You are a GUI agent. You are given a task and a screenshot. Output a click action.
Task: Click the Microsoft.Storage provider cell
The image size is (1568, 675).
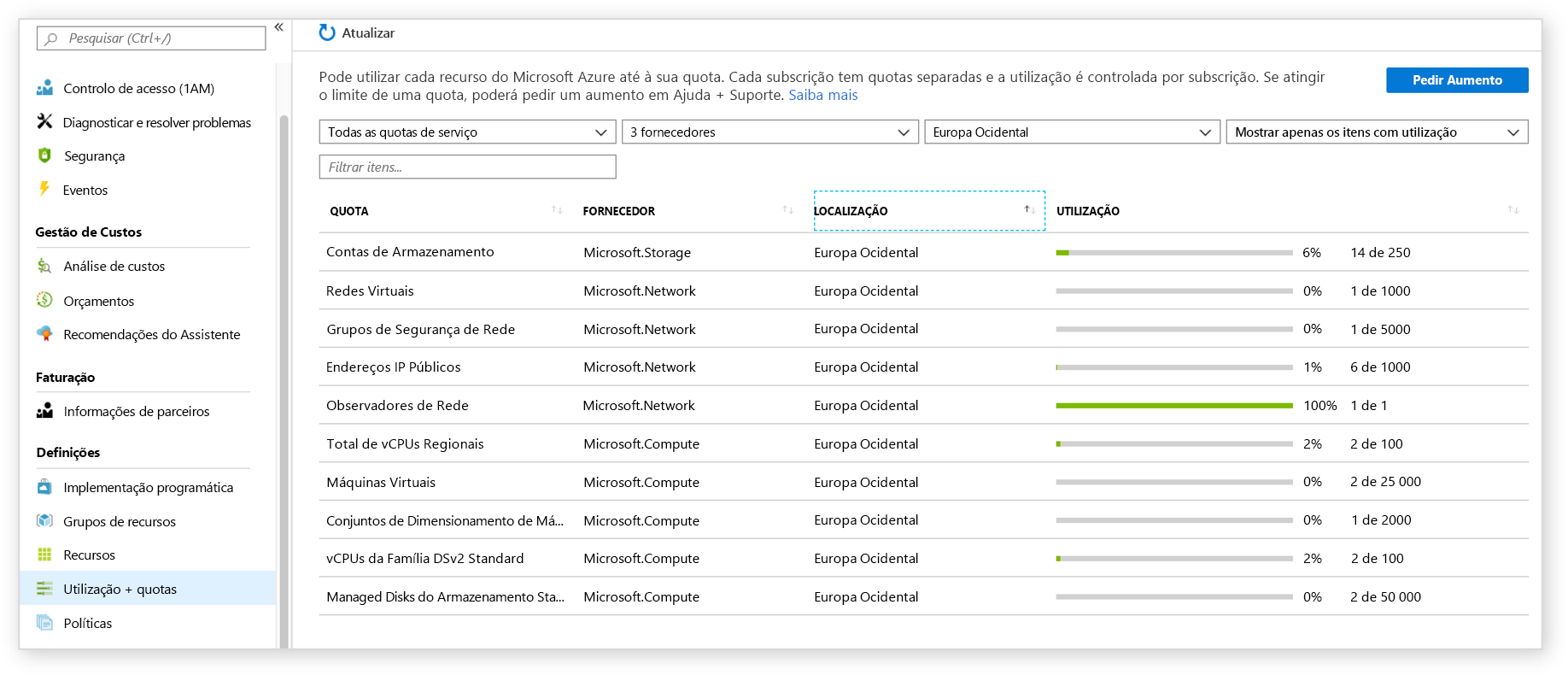click(637, 252)
